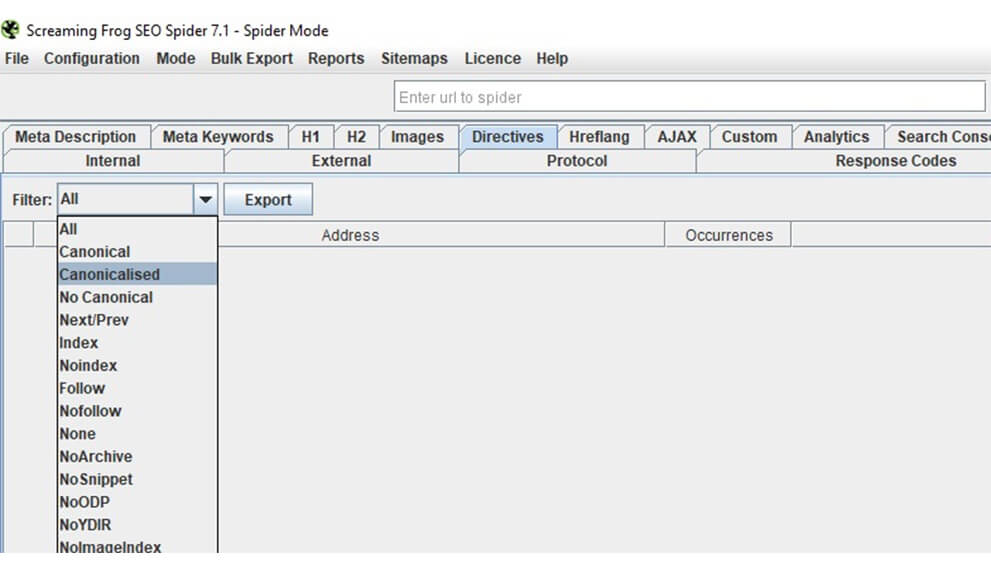Sort by the Address column header
Image resolution: width=991 pixels, height=570 pixels.
(350, 235)
